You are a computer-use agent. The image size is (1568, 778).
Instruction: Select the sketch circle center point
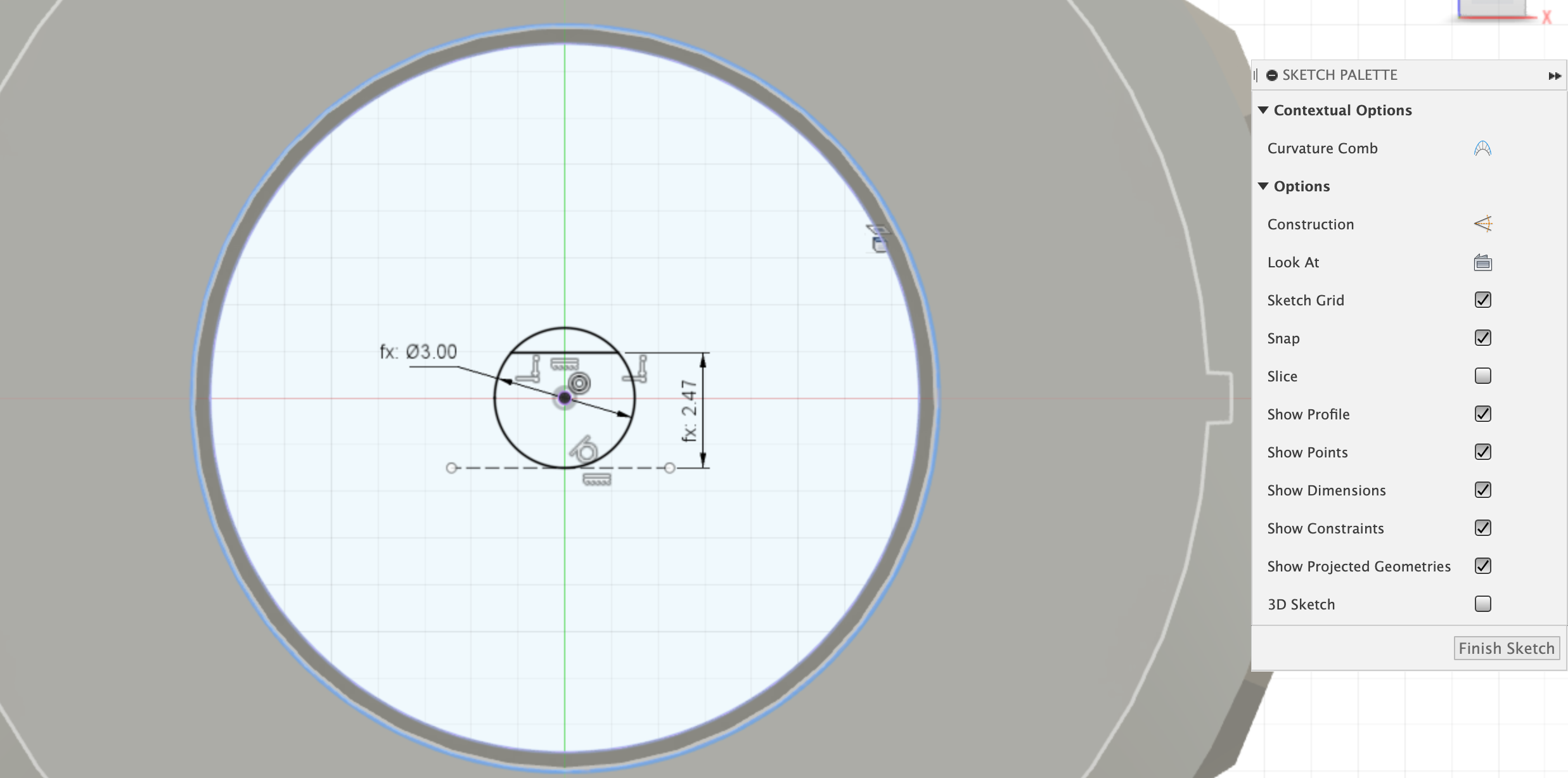point(564,398)
